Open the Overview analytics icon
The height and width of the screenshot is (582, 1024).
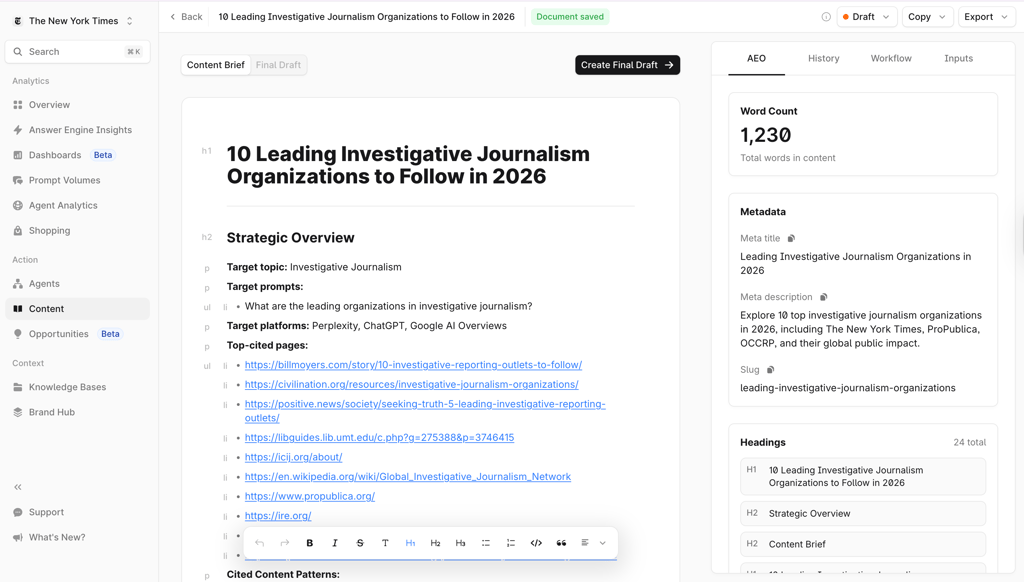(x=18, y=105)
